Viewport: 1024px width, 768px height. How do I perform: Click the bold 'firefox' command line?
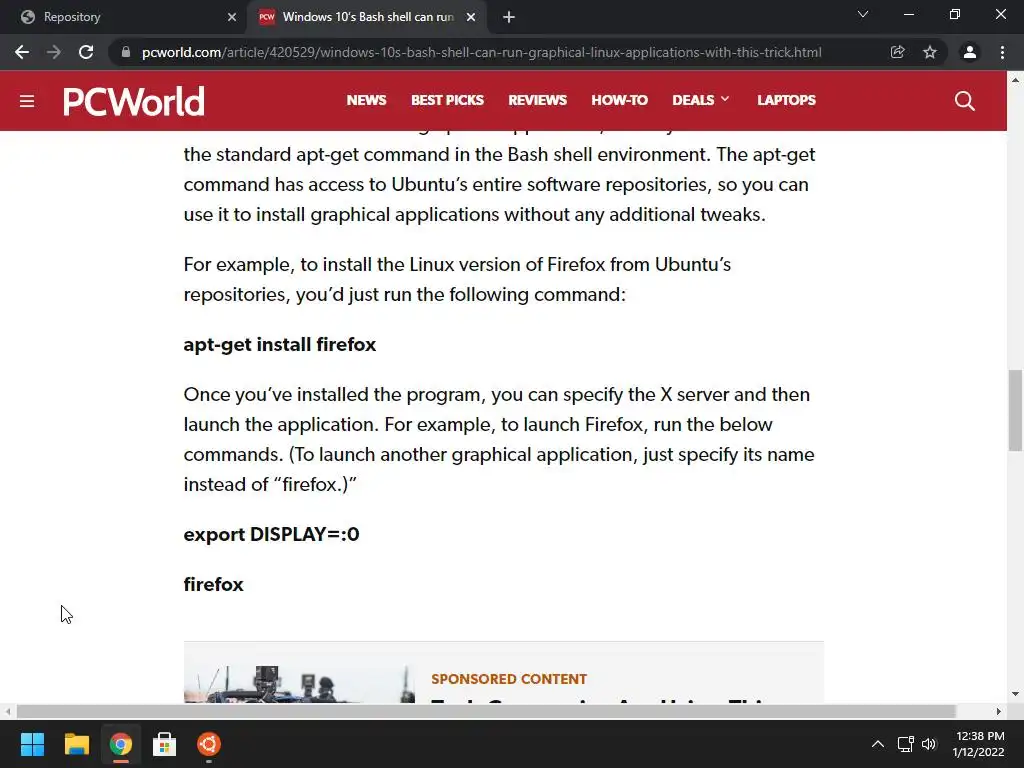[x=214, y=584]
